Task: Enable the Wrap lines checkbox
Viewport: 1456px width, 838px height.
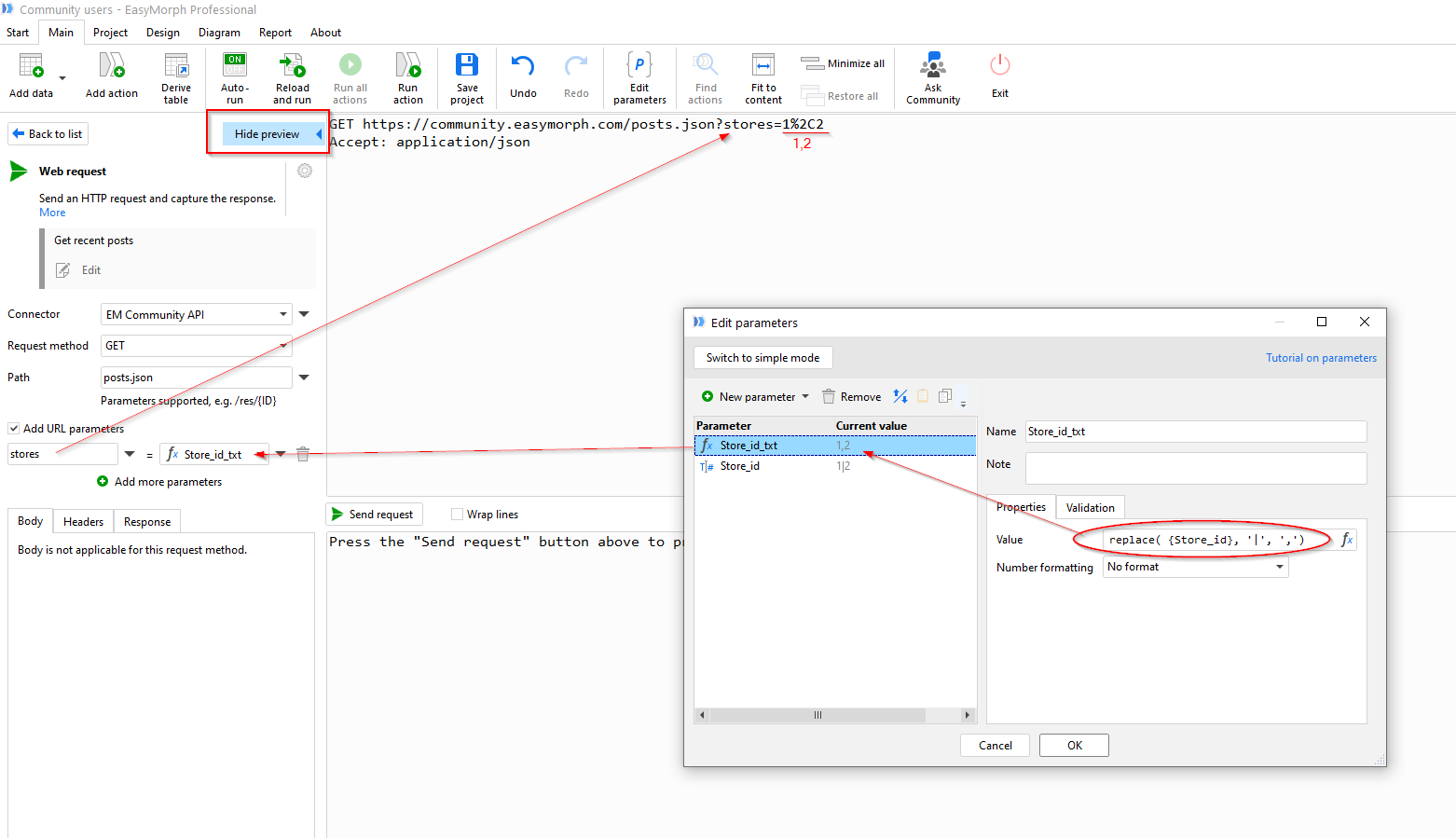Action: [x=457, y=515]
